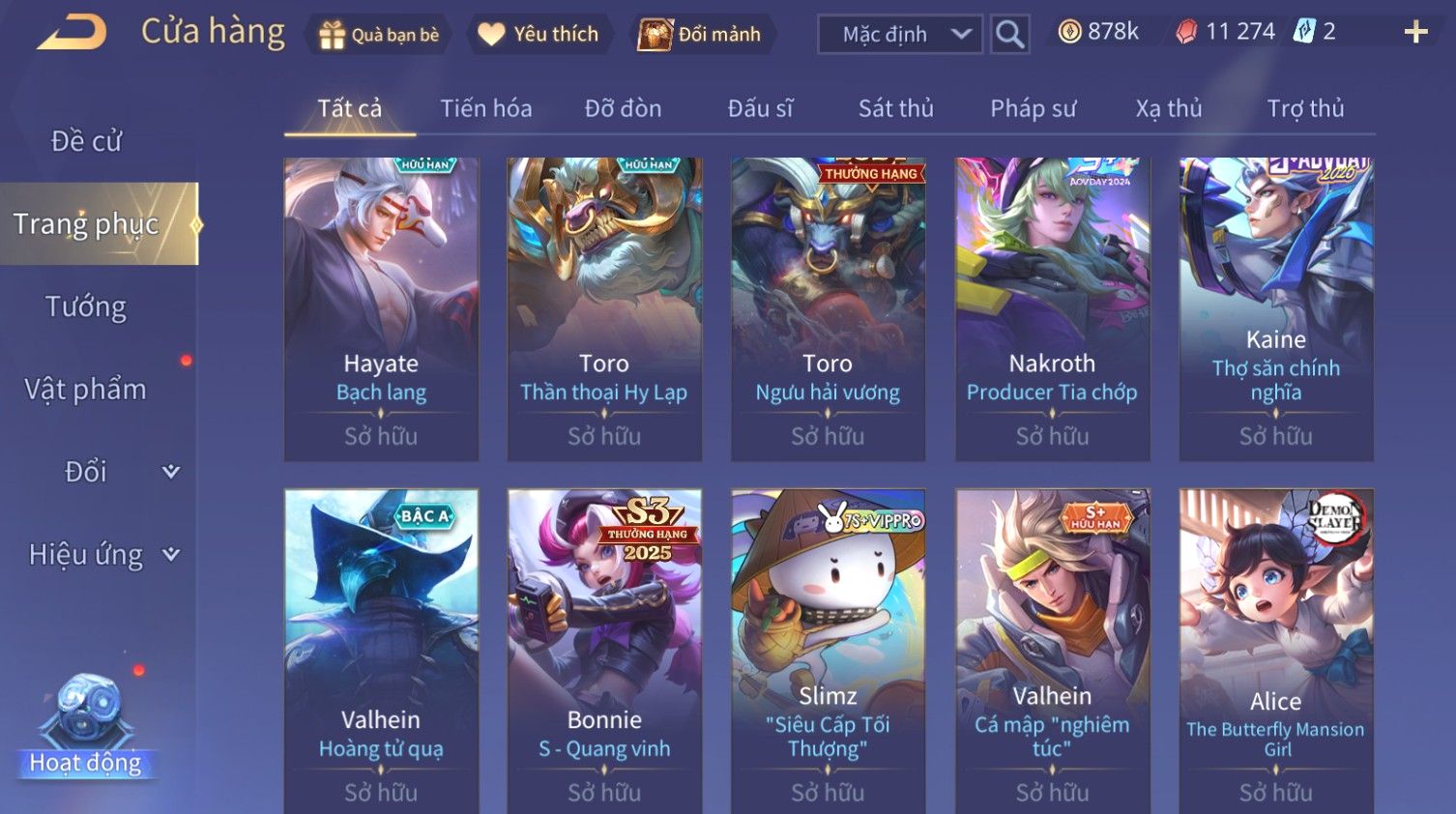This screenshot has width=1456, height=814.
Task: Open Đổi mảnh chest icon
Action: [655, 35]
